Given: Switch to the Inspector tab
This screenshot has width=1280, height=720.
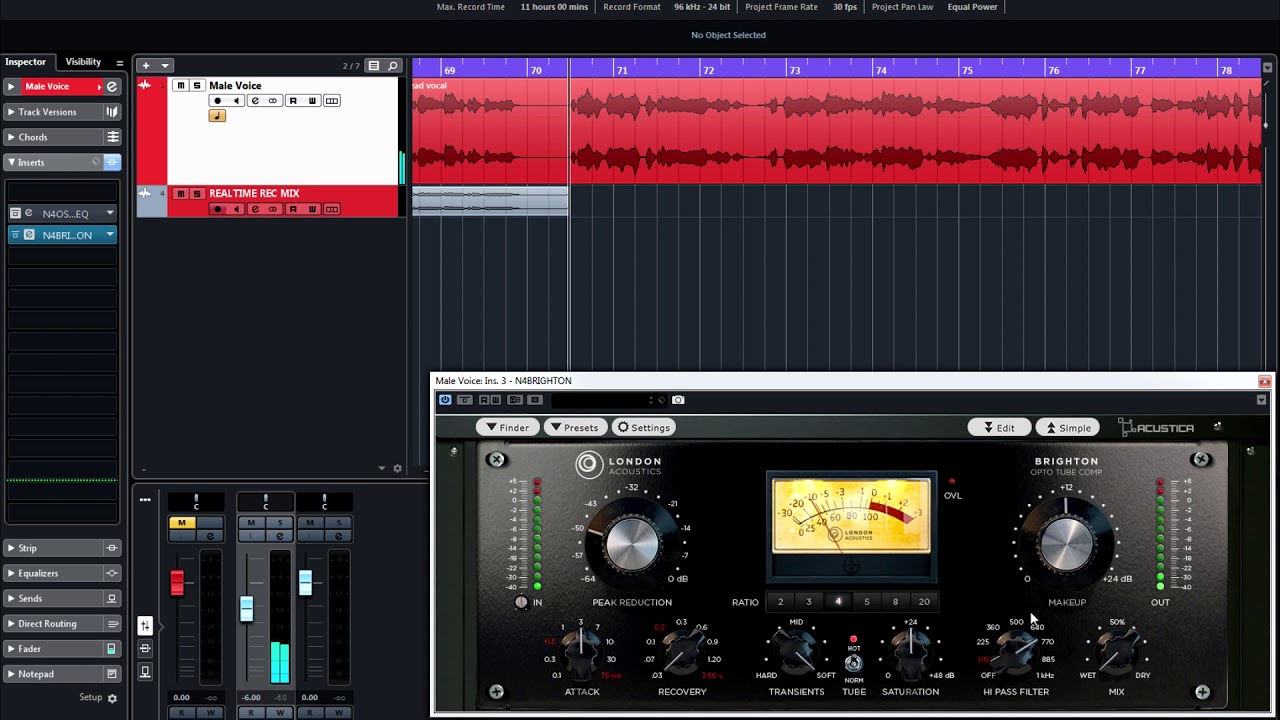Looking at the screenshot, I should (x=26, y=62).
